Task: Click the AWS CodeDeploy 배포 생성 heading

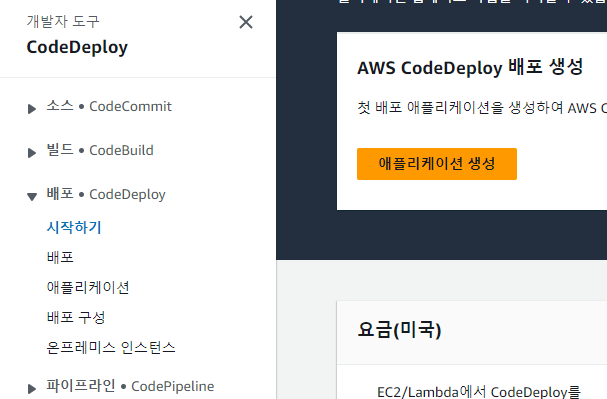Action: tap(470, 67)
